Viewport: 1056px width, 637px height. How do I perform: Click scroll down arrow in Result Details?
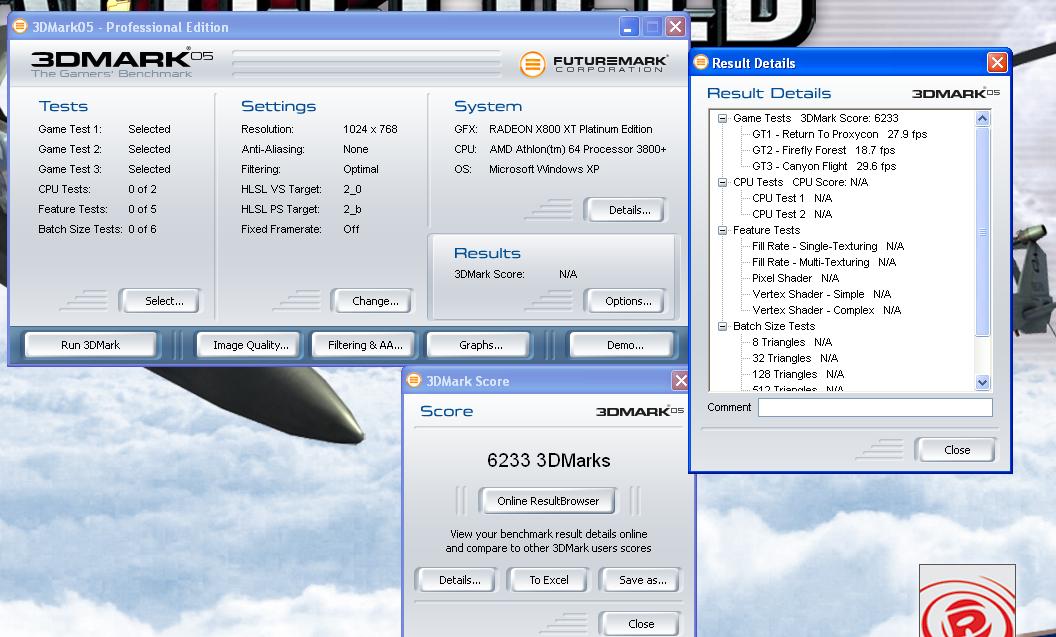point(982,382)
